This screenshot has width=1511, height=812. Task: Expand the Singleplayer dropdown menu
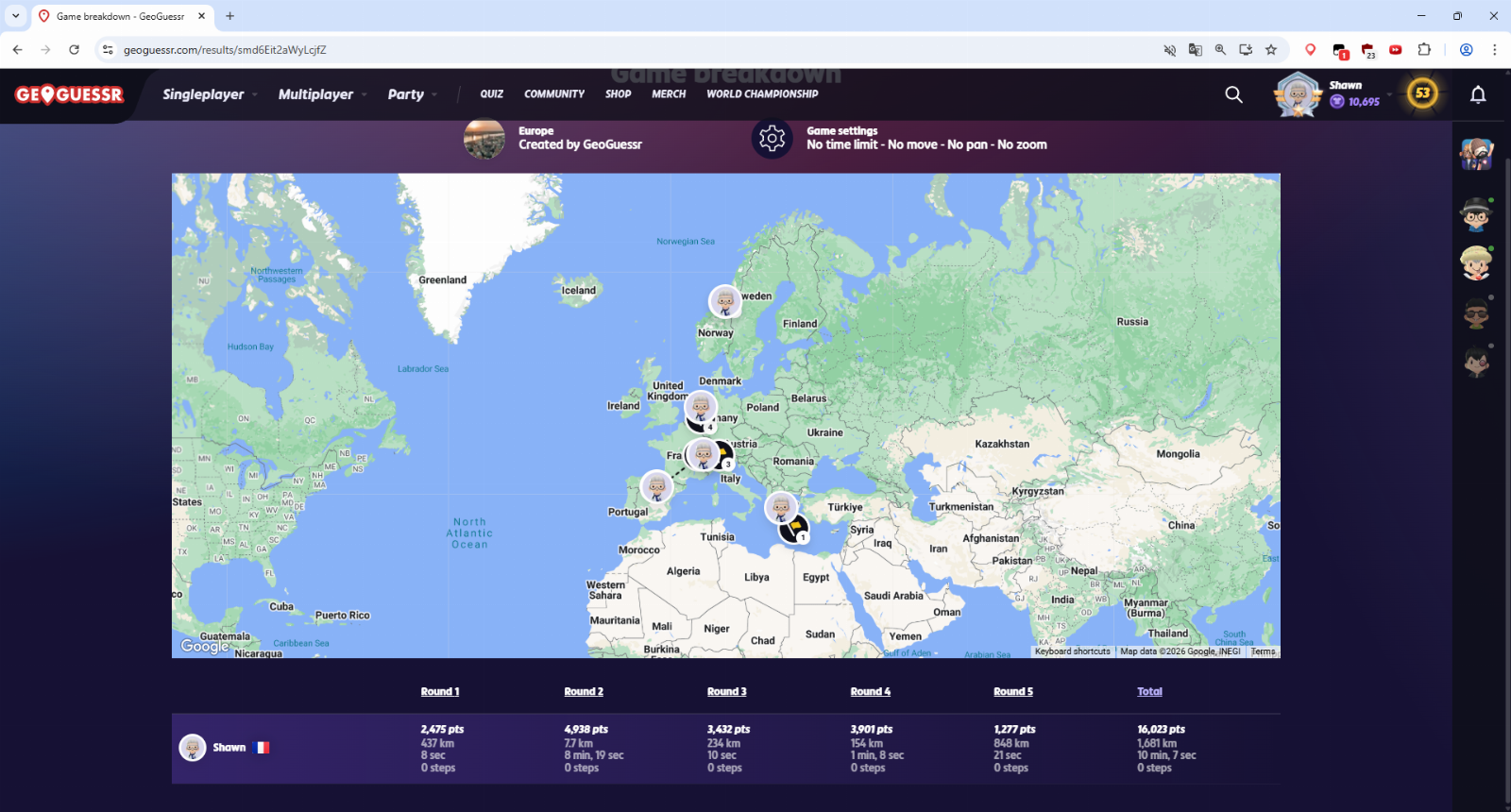coord(210,94)
